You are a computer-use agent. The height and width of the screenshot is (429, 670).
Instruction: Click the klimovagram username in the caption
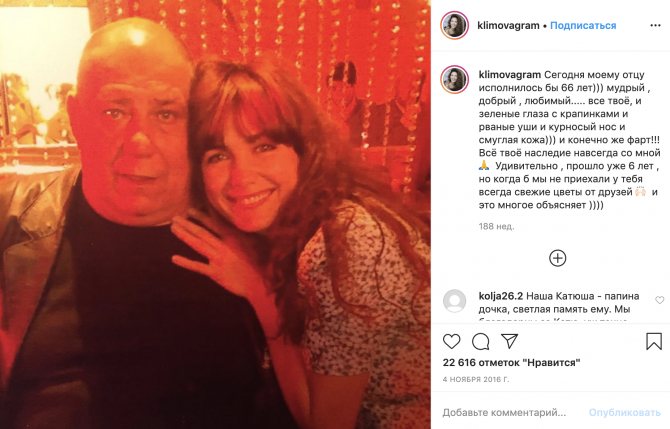[x=511, y=74]
